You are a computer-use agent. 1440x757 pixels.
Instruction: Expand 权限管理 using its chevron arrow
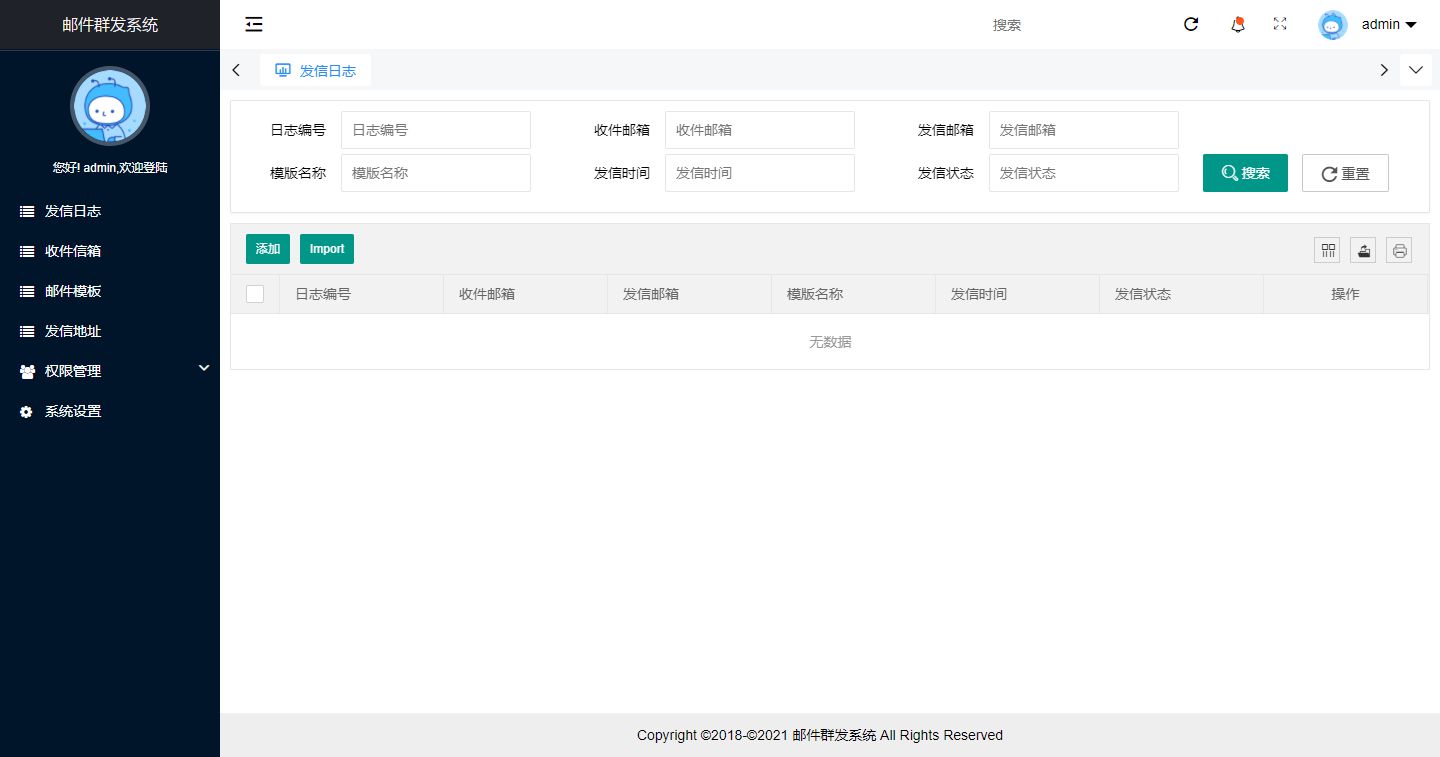tap(204, 368)
